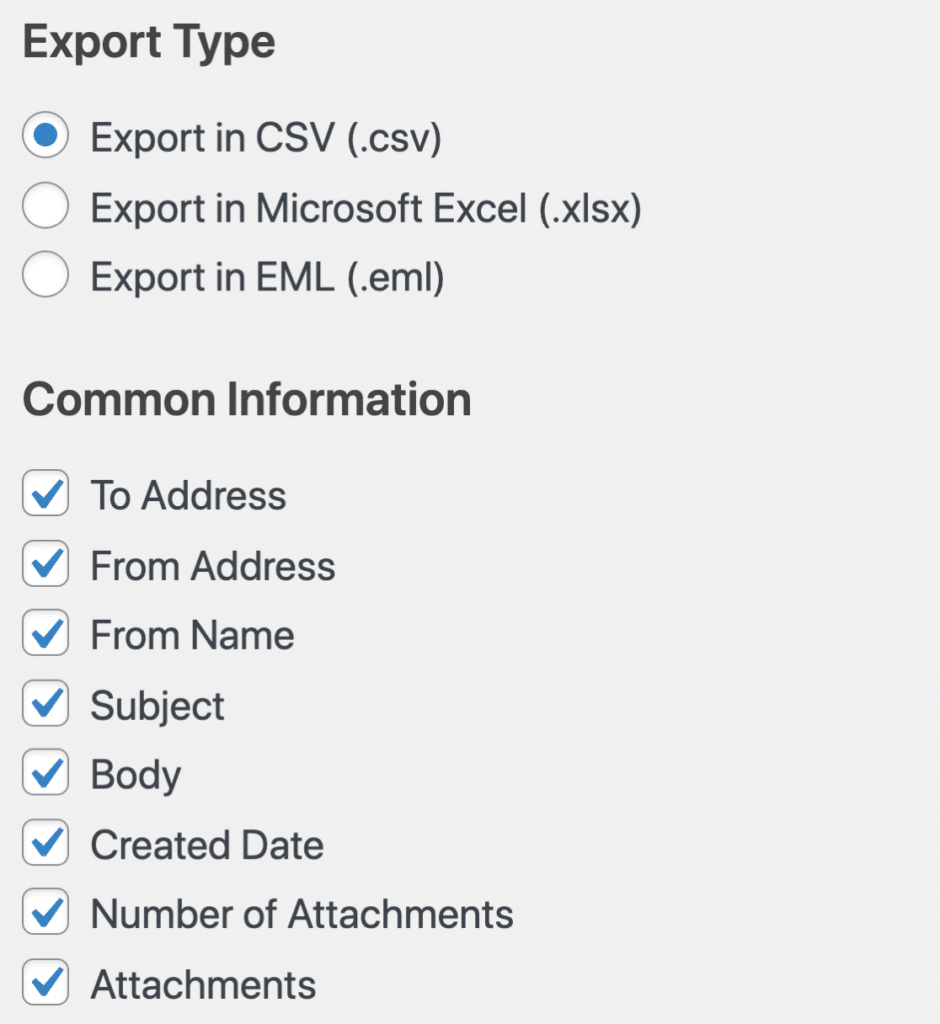
Task: Uncheck Subject from Common Information
Action: point(45,703)
